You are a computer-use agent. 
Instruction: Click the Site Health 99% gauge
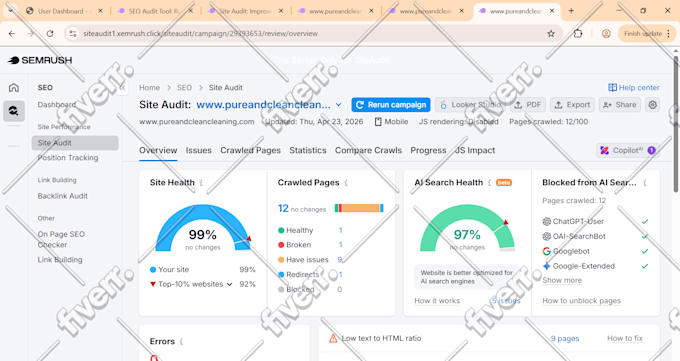(203, 228)
